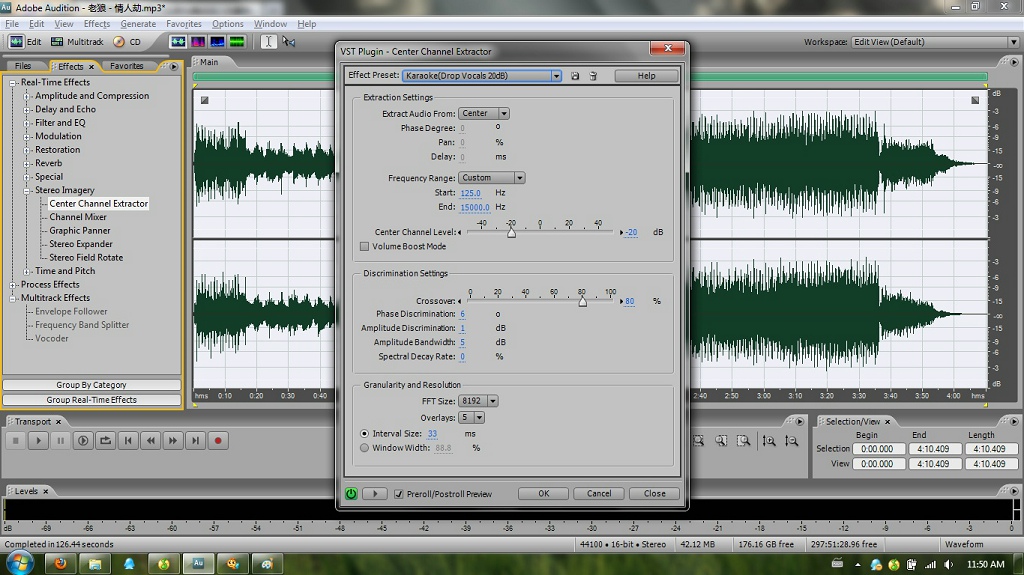Start plugin preview playback

tap(375, 493)
